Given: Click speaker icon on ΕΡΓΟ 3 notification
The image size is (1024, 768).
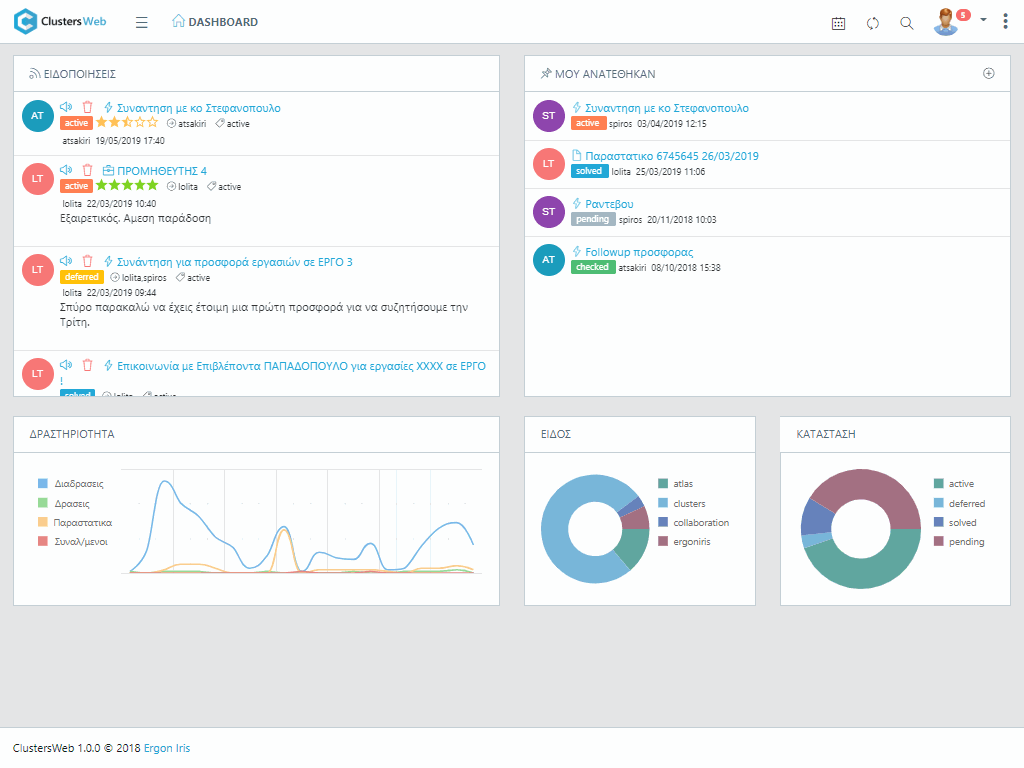Looking at the screenshot, I should (66, 261).
